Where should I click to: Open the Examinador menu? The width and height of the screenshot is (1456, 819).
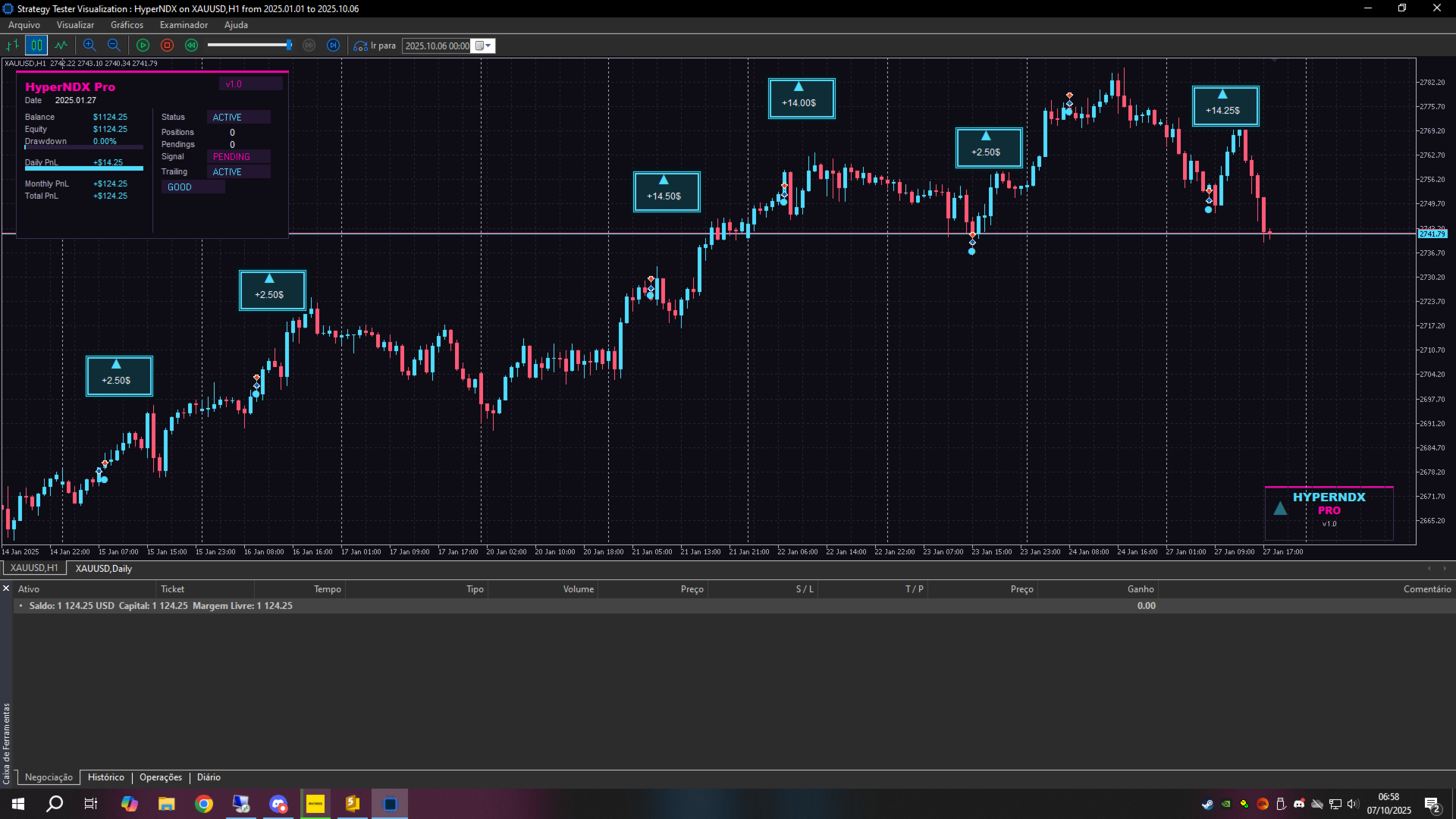(x=184, y=25)
